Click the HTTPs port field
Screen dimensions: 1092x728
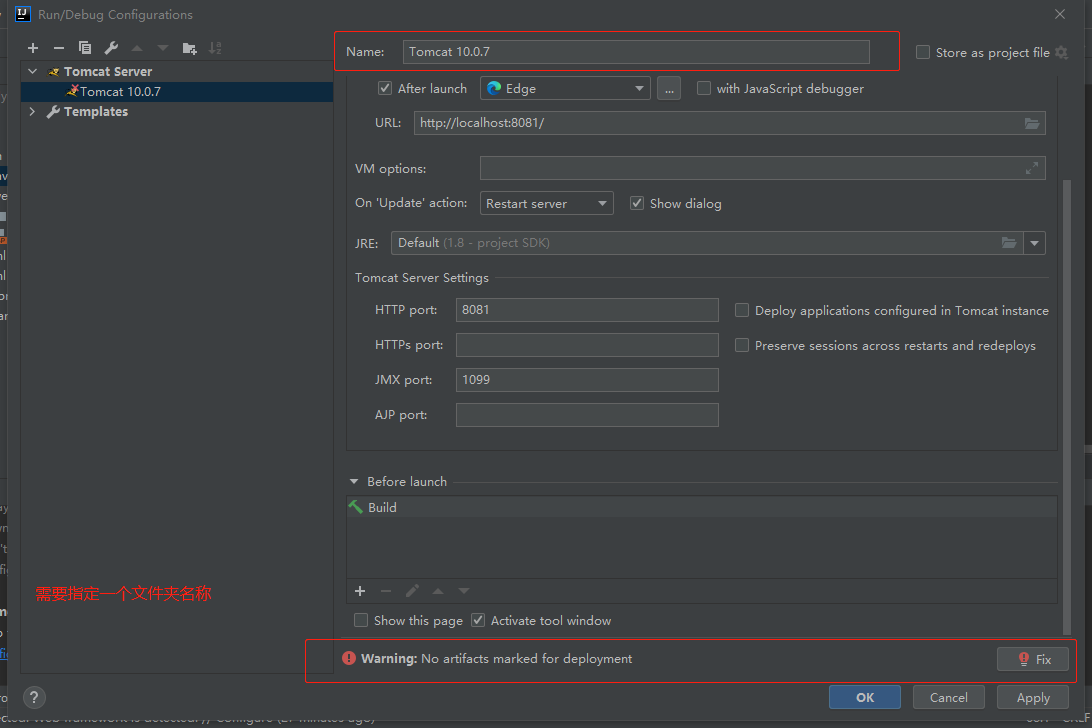pyautogui.click(x=587, y=345)
